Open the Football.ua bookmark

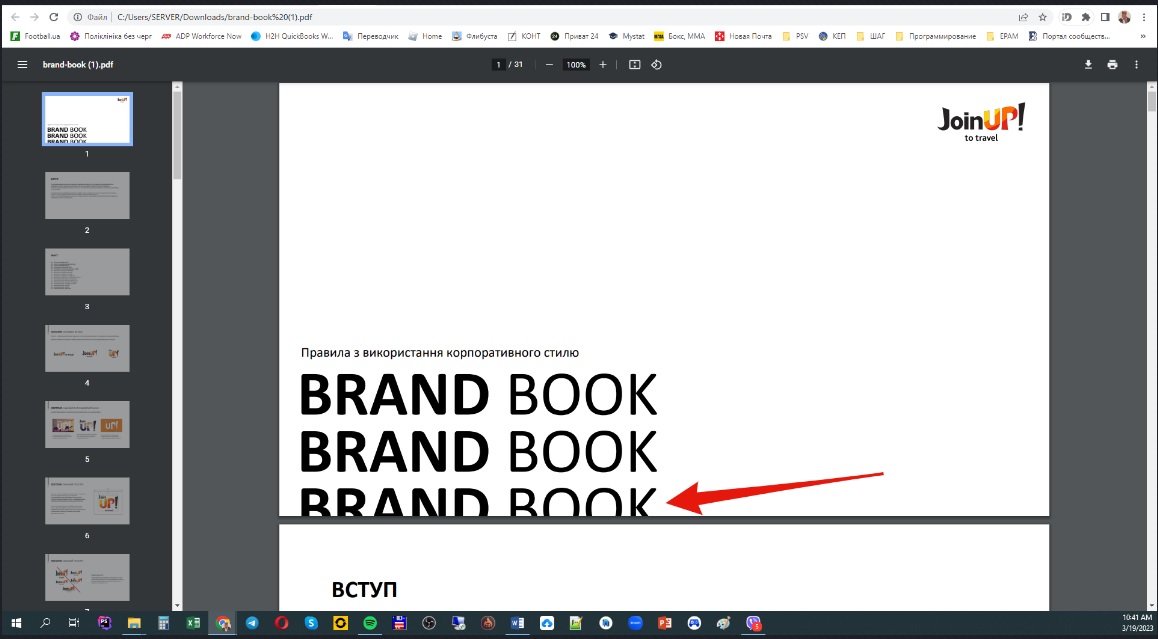point(36,36)
